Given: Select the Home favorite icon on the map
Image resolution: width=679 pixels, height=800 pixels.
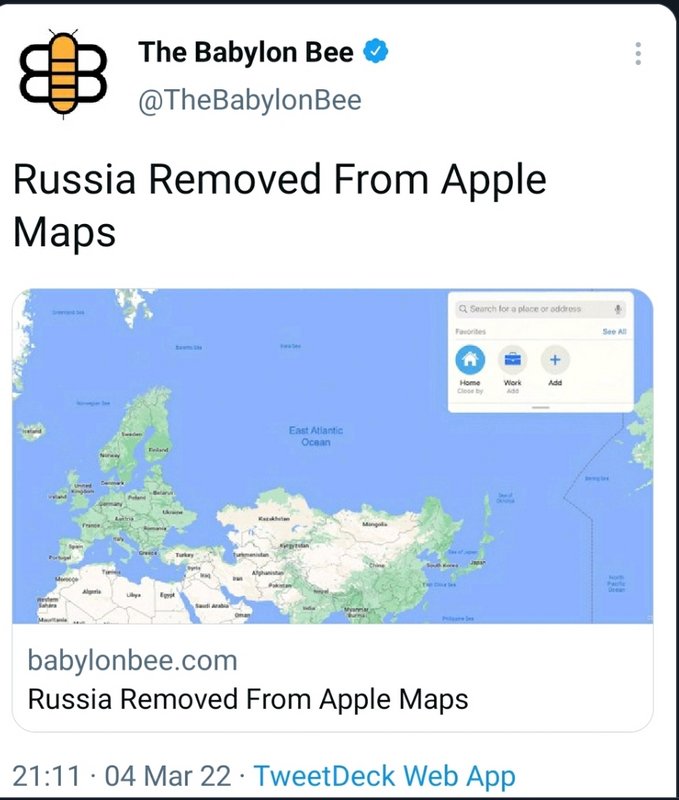Looking at the screenshot, I should point(470,359).
